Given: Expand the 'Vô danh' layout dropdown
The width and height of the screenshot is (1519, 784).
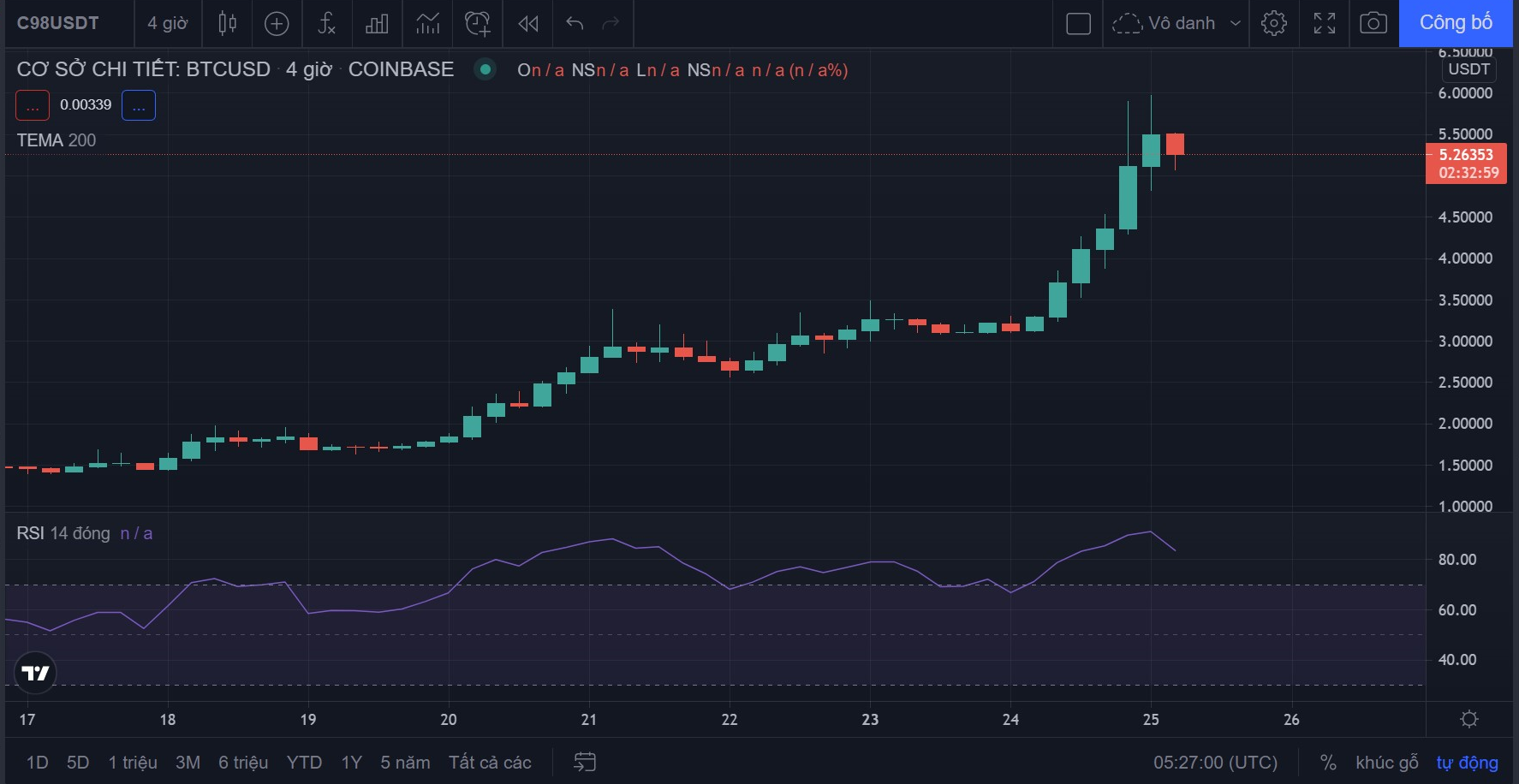Looking at the screenshot, I should click(1235, 23).
